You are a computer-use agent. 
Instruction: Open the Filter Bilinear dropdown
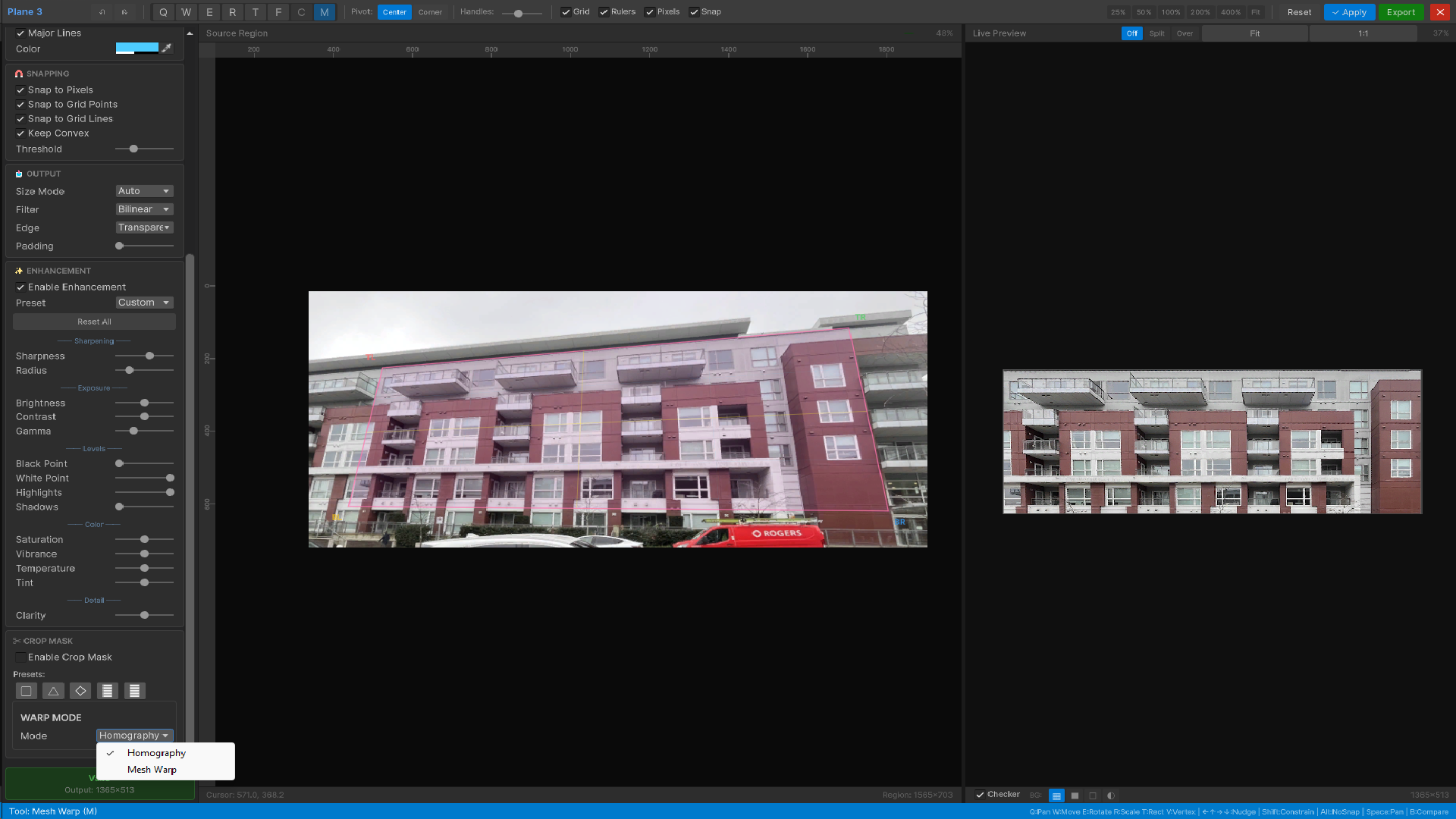click(144, 209)
